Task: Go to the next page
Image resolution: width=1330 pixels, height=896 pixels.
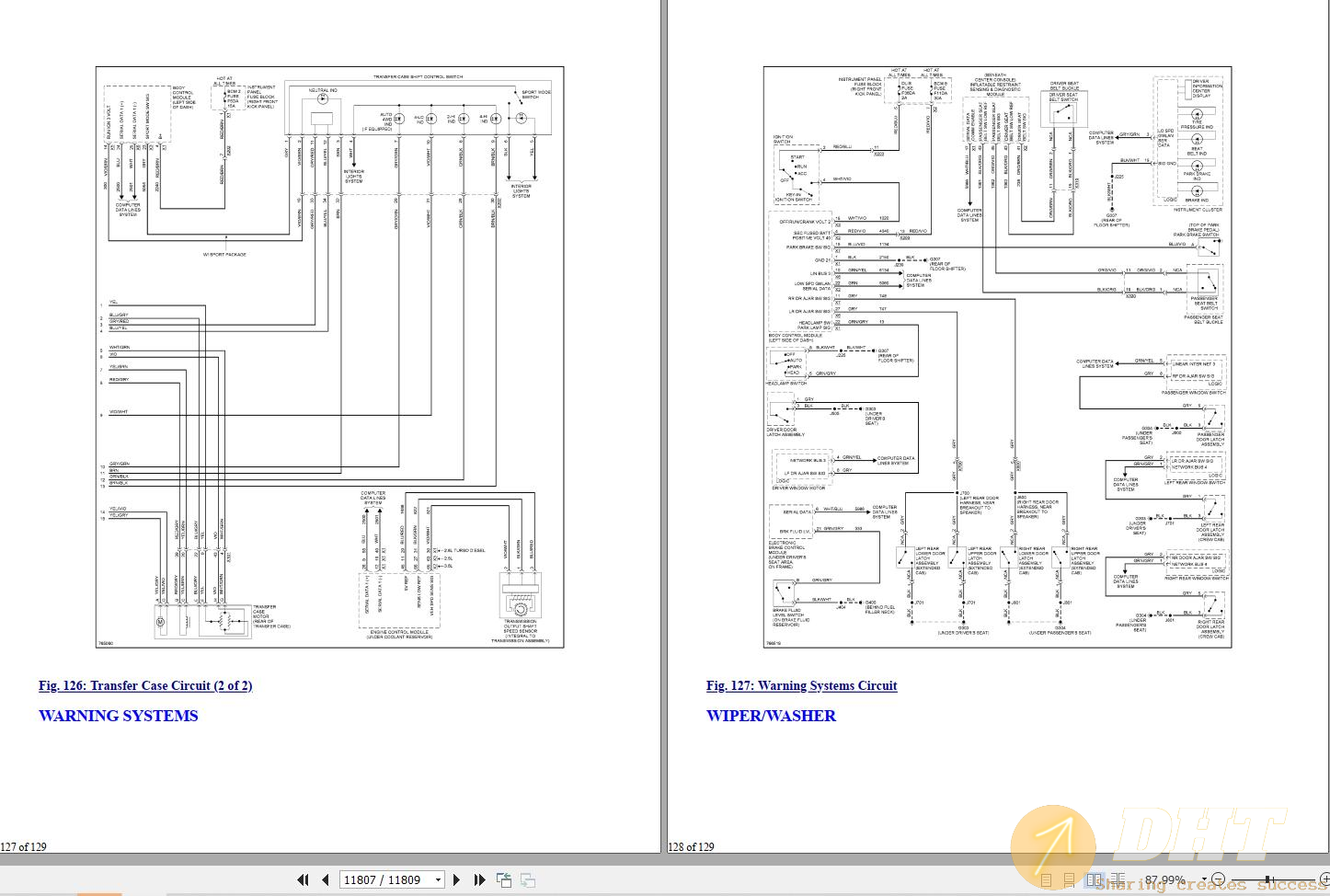Action: 456,879
